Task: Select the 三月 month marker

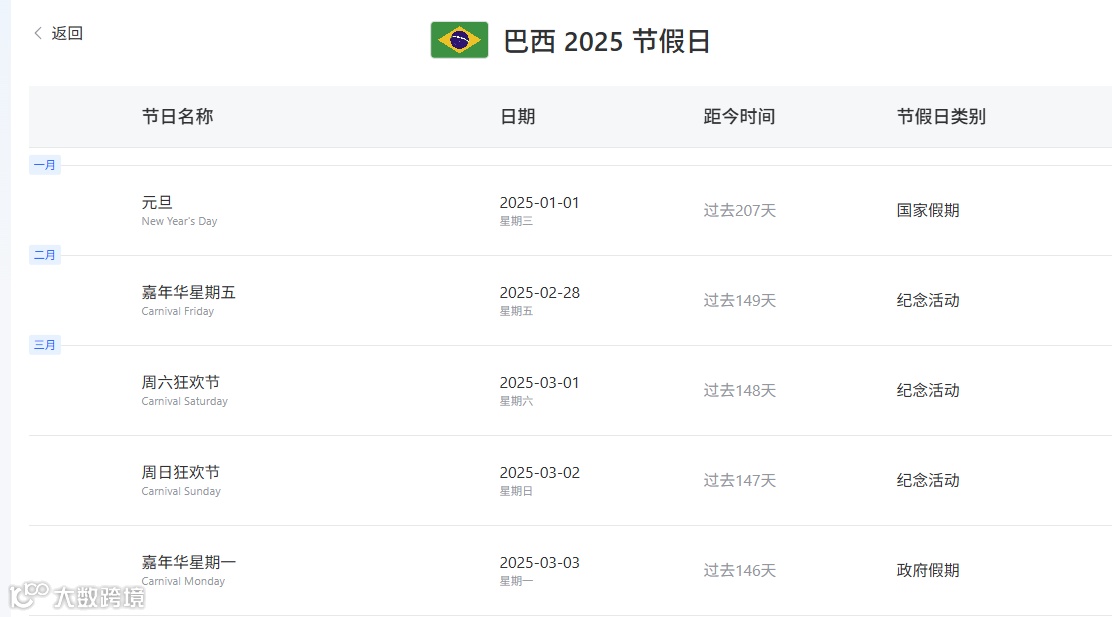Action: point(45,345)
